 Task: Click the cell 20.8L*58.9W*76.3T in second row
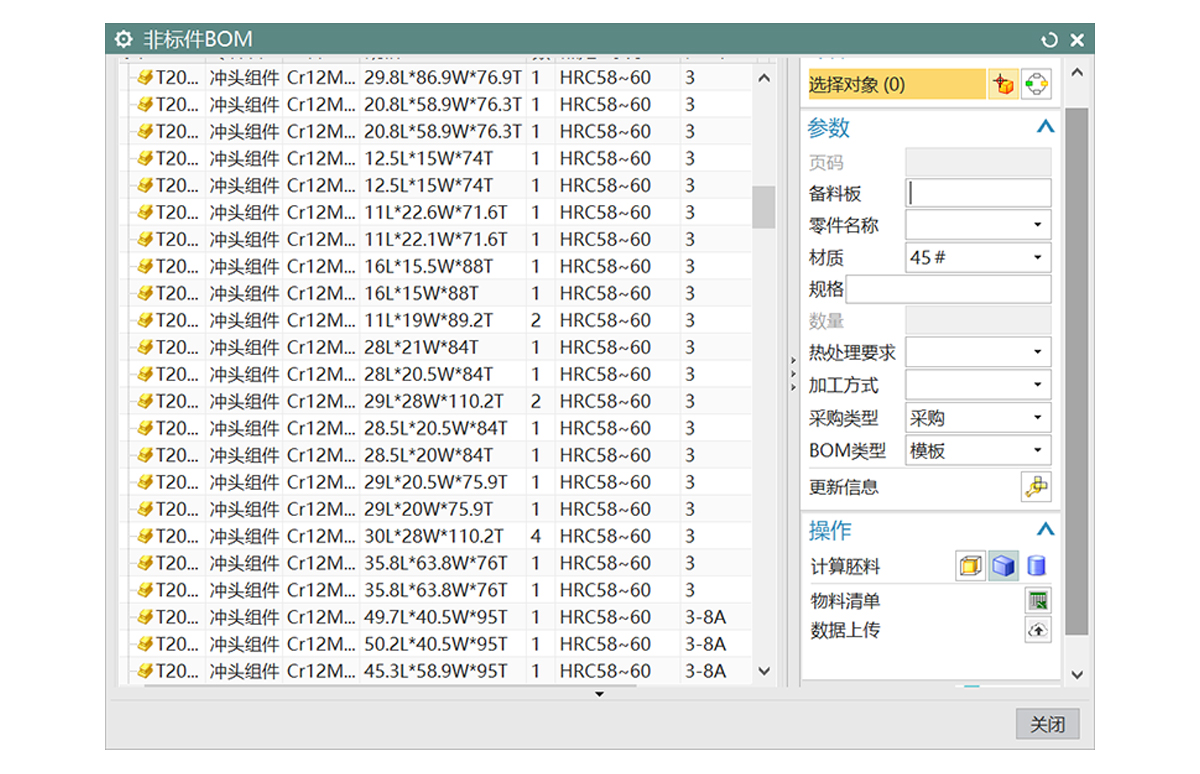pos(443,104)
